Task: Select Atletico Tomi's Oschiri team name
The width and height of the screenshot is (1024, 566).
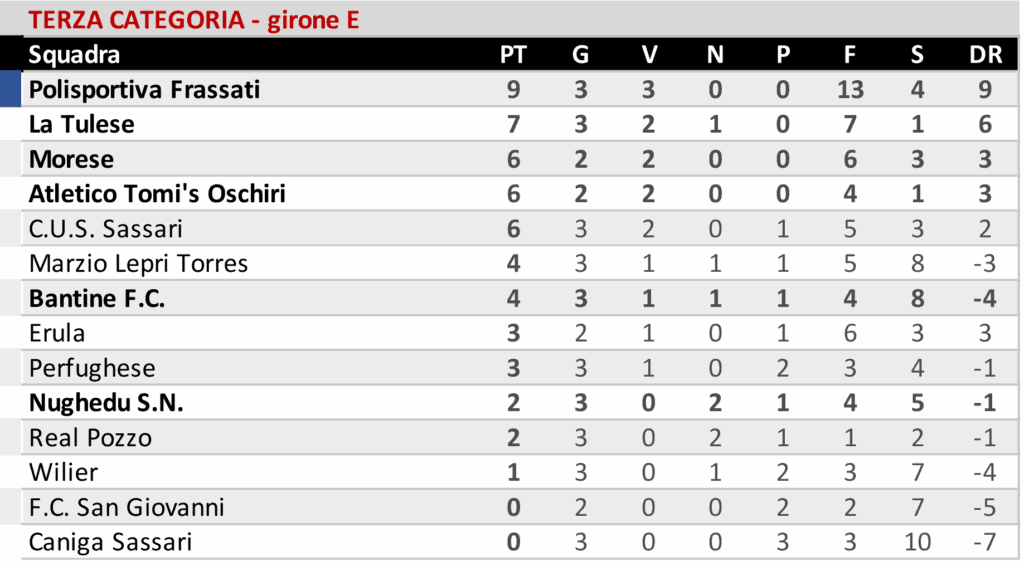Action: point(157,194)
